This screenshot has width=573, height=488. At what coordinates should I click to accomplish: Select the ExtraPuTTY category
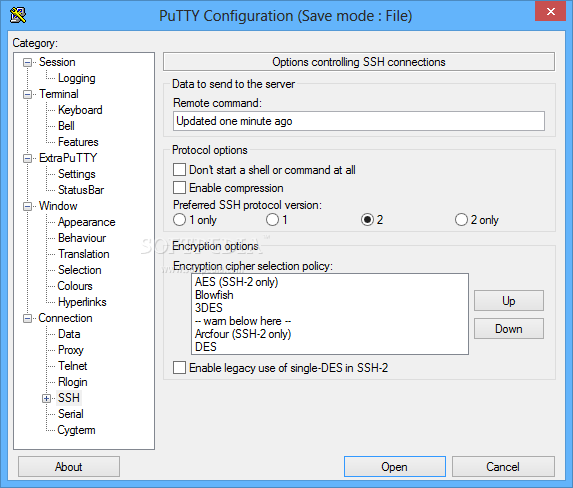click(68, 158)
